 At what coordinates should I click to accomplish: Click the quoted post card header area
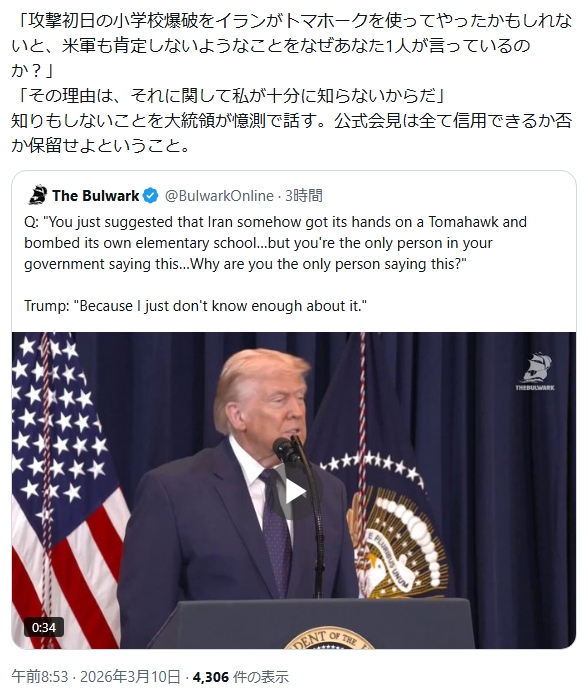pos(175,195)
